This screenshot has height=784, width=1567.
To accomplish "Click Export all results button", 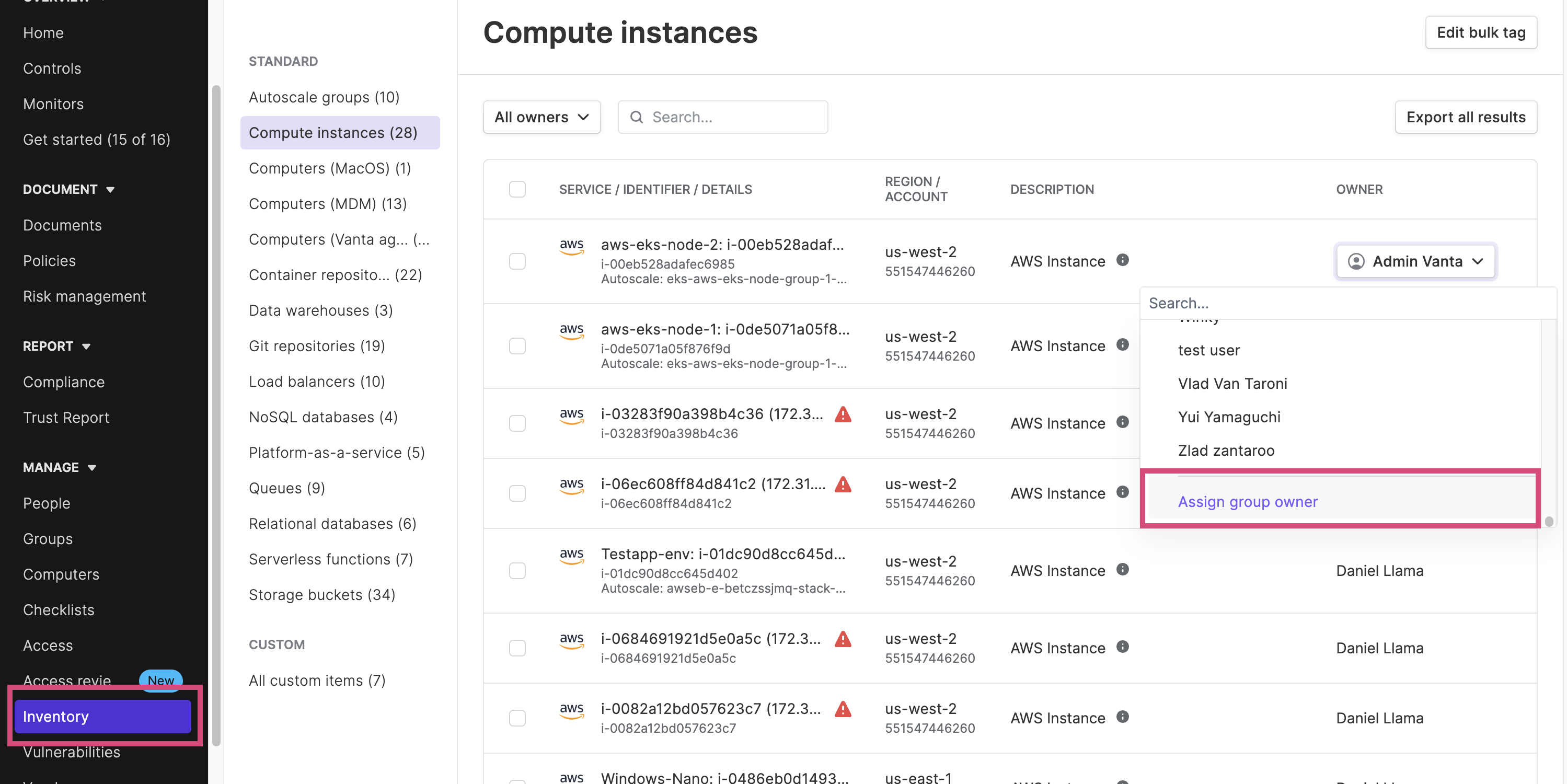I will pos(1466,117).
